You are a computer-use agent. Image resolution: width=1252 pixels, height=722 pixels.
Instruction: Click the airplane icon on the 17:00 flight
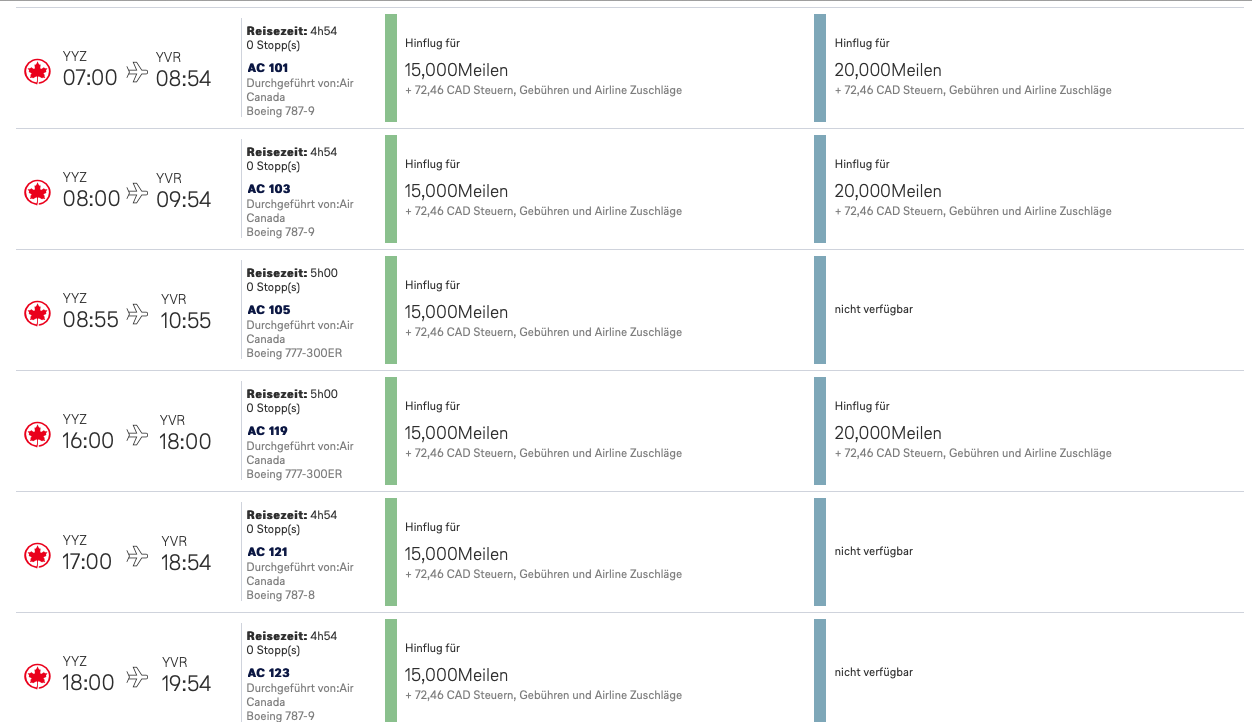(137, 557)
